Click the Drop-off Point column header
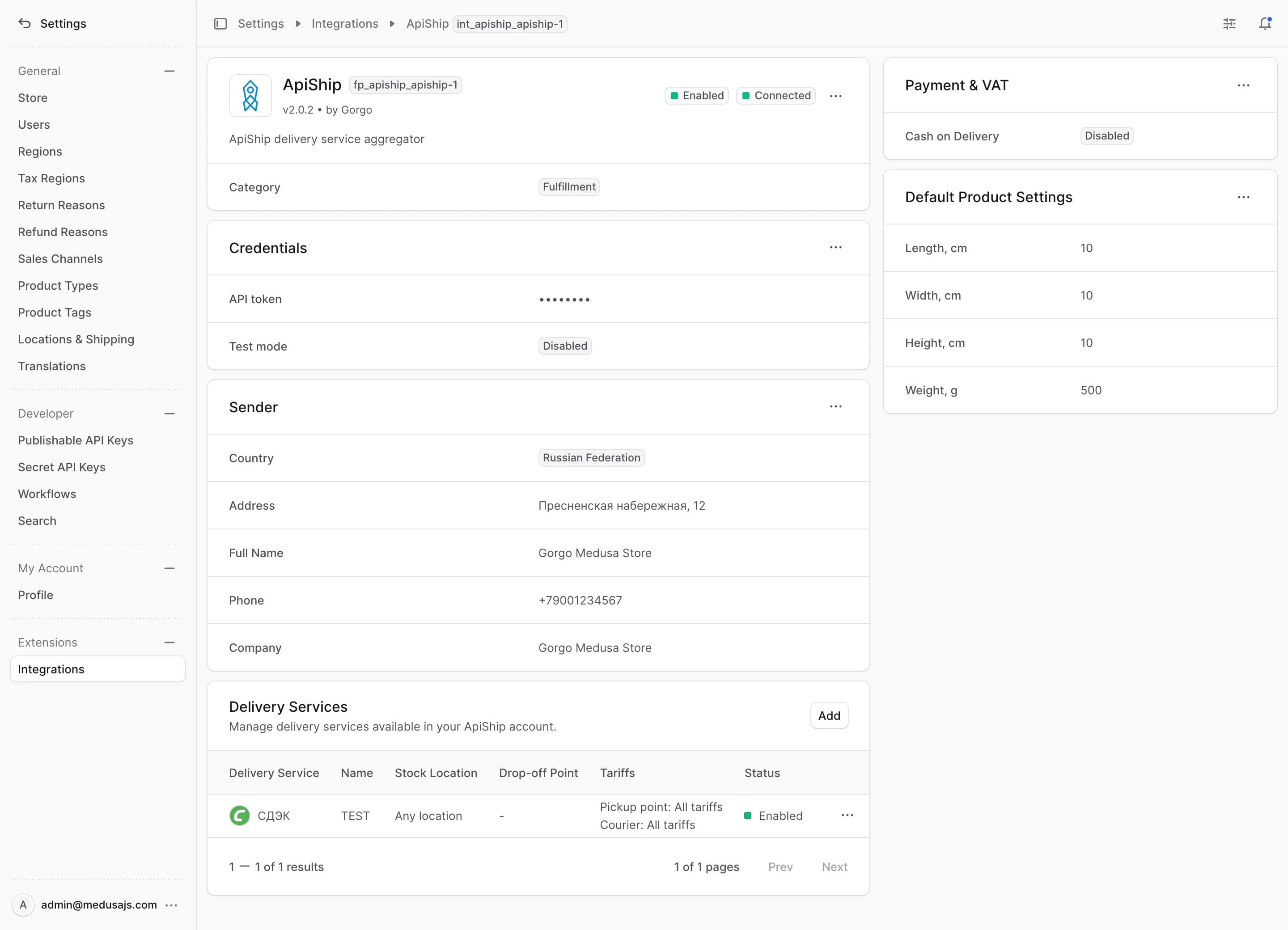1288x930 pixels. [x=538, y=774]
